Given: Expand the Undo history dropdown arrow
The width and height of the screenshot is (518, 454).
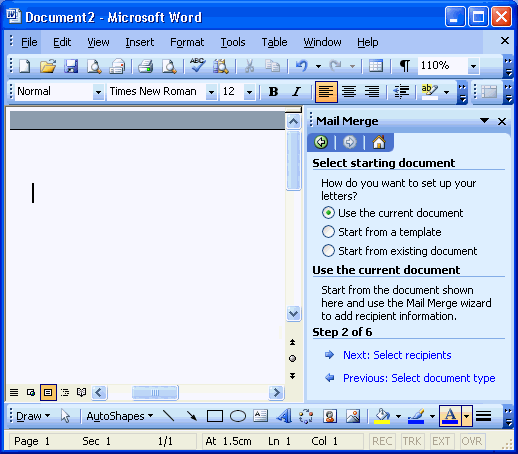Looking at the screenshot, I should 318,66.
